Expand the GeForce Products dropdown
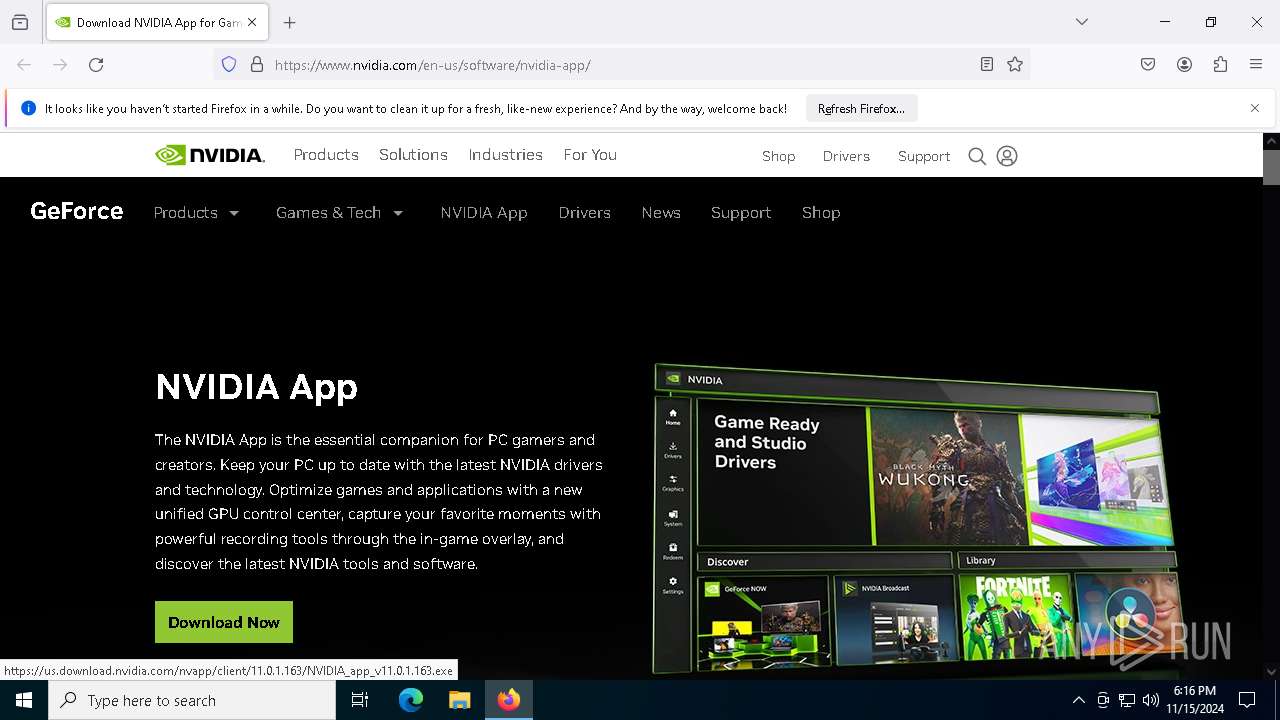Image resolution: width=1280 pixels, height=720 pixels. 197,213
